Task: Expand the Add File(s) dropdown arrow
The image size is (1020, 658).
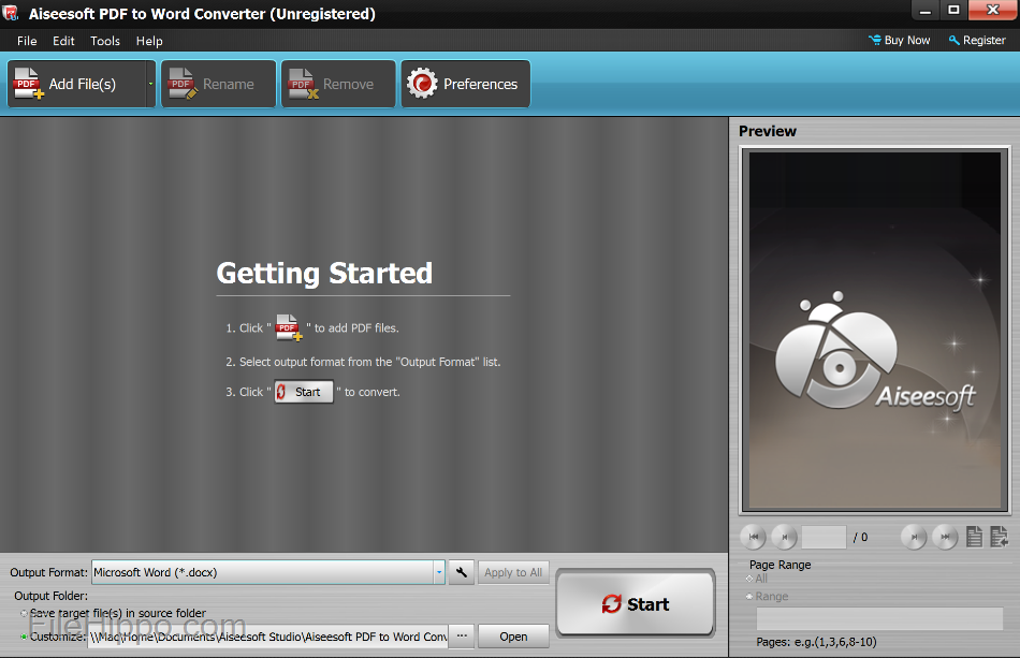Action: [151, 84]
